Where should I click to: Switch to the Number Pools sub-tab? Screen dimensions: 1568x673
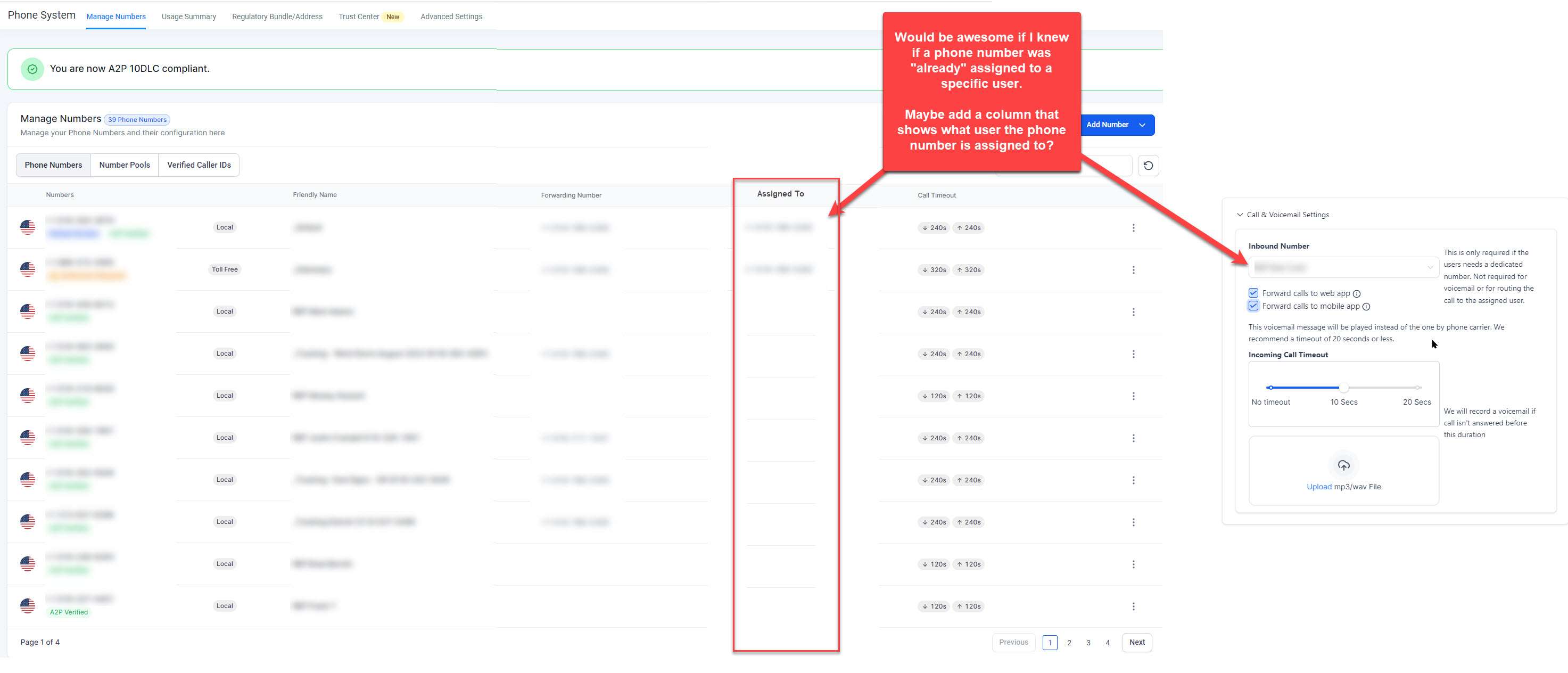124,165
